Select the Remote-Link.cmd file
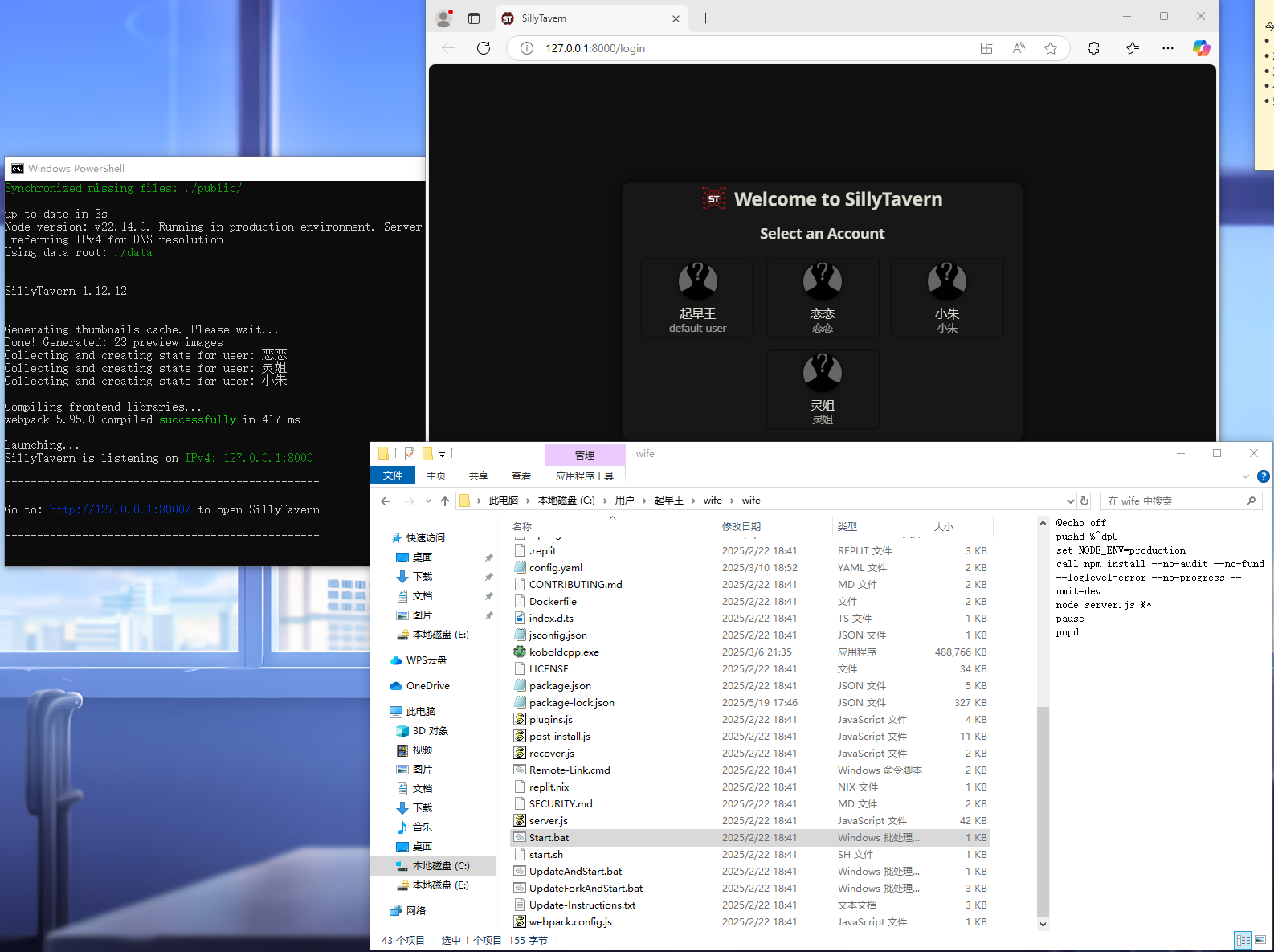The width and height of the screenshot is (1274, 952). pos(570,770)
